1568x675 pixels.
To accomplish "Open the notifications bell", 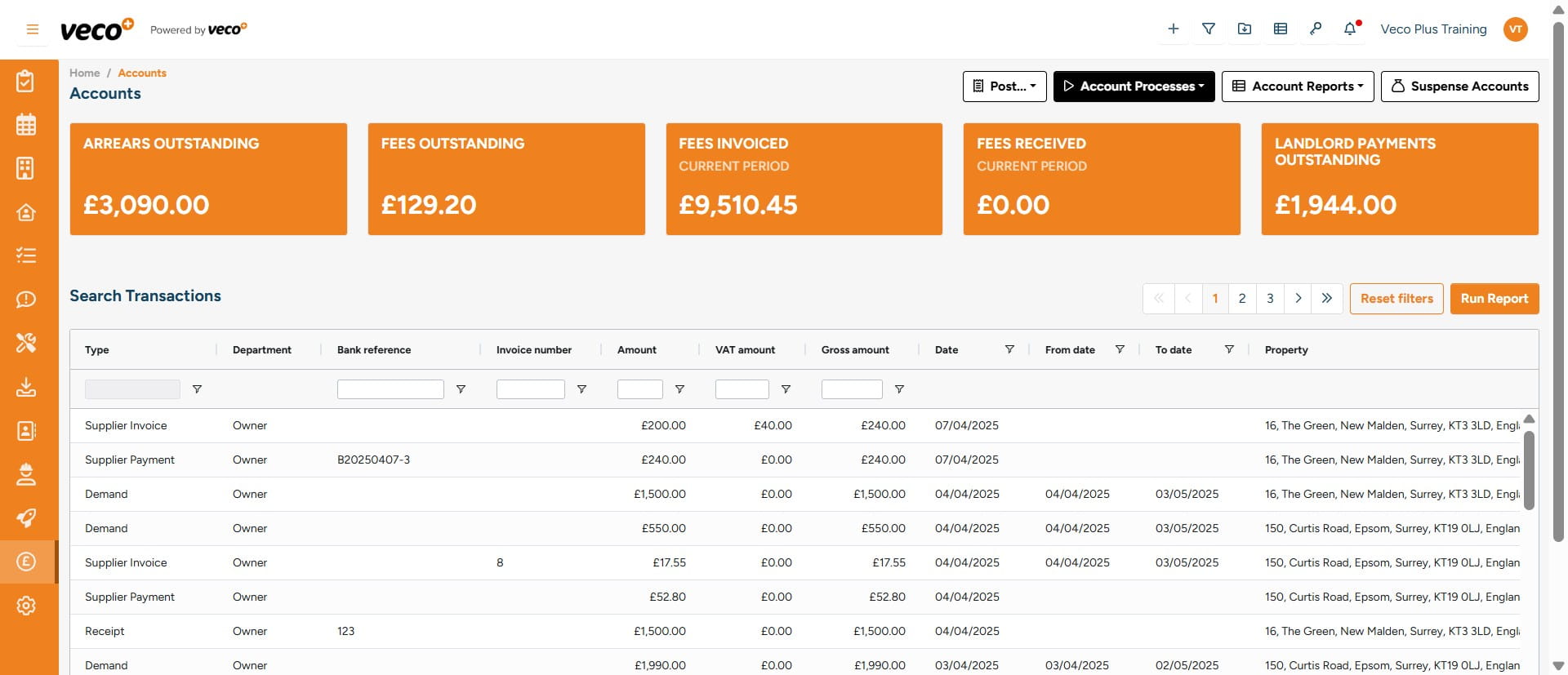I will pyautogui.click(x=1350, y=29).
